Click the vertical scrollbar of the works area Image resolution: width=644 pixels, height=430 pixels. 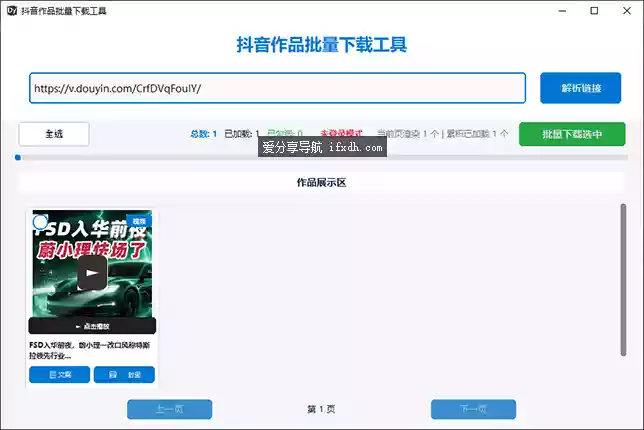623,280
